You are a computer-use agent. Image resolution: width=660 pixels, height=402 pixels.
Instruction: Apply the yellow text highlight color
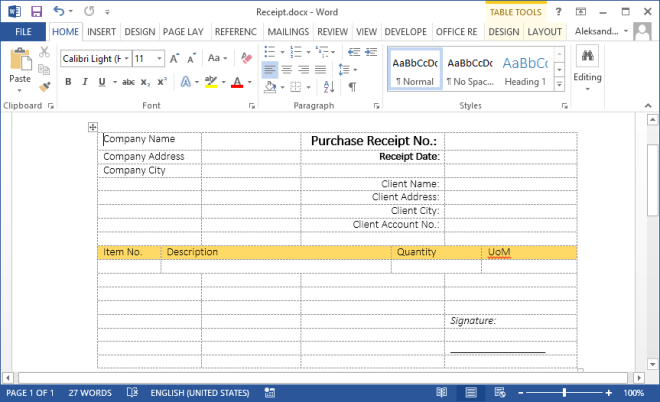(211, 82)
